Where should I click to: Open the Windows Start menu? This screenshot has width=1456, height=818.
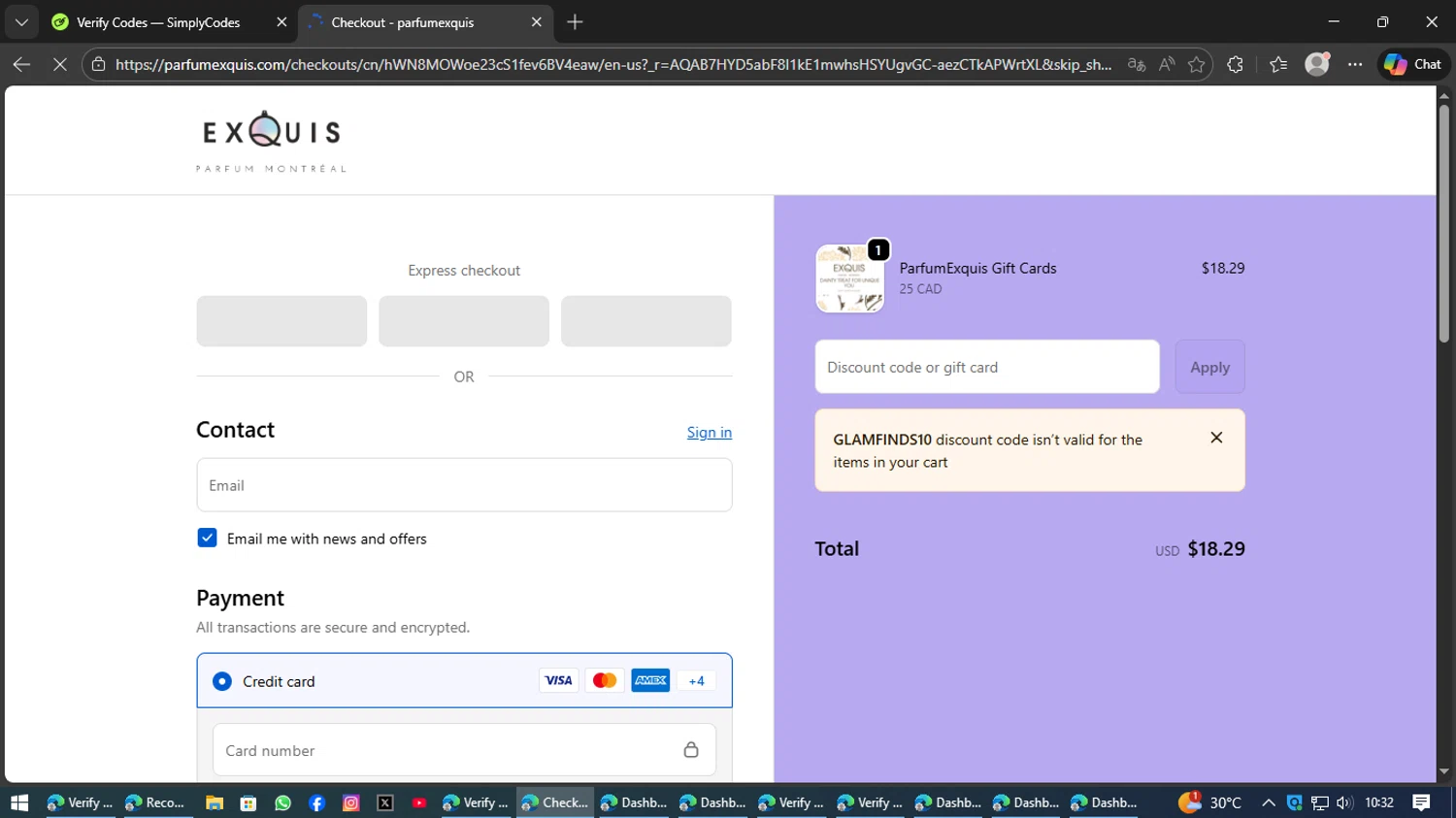coord(19,802)
